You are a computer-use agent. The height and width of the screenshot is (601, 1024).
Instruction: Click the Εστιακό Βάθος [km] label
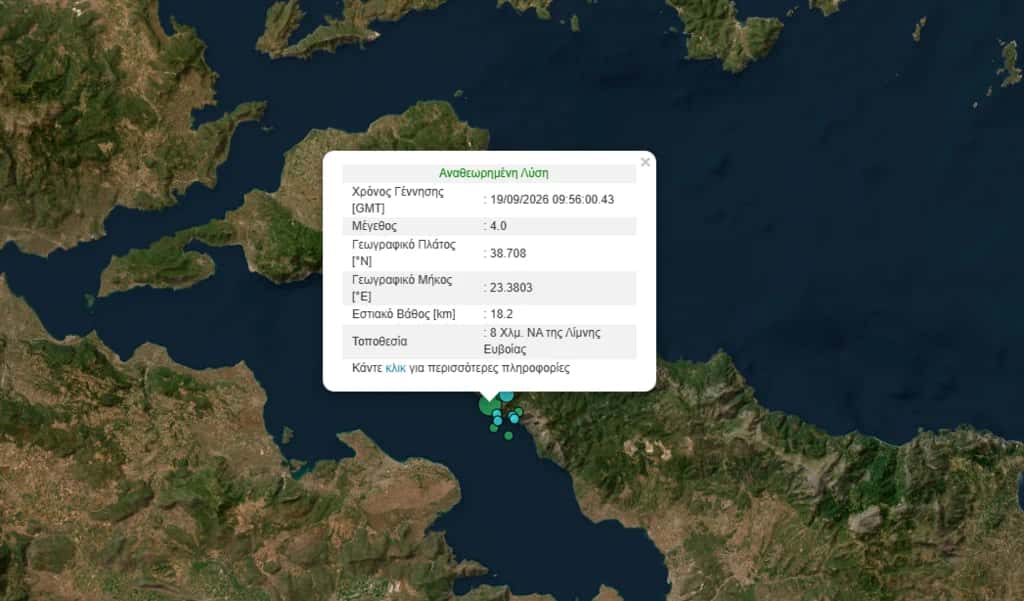[x=404, y=314]
